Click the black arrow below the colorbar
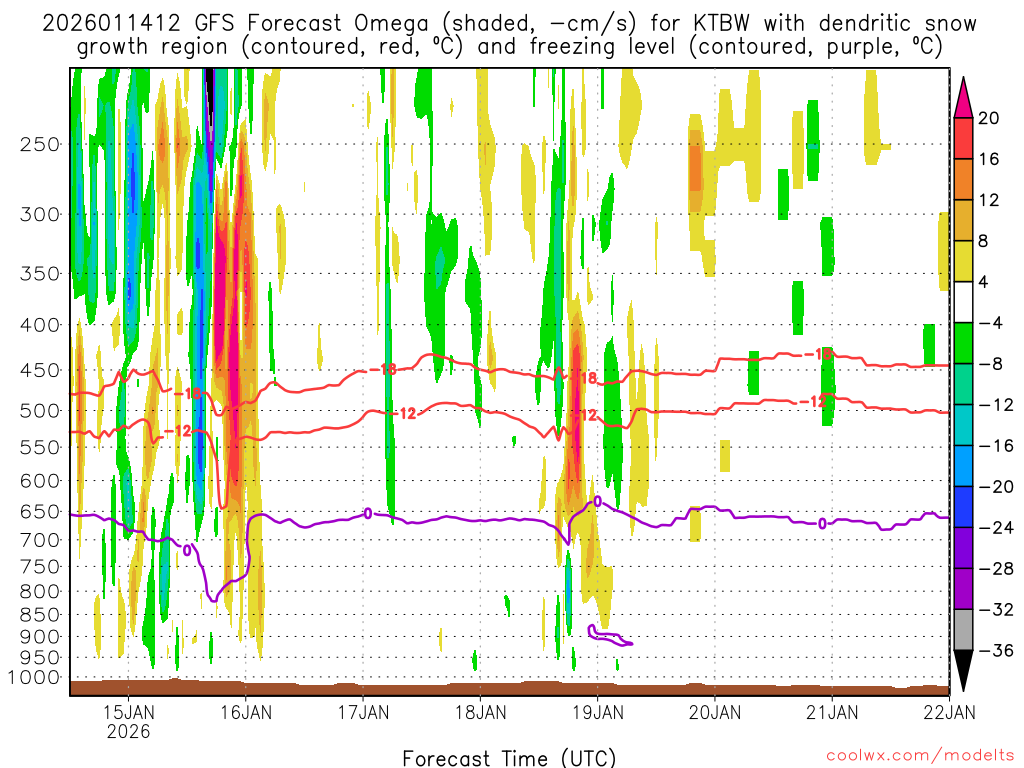Screen dimensions: 1024x768 [x=965, y=671]
